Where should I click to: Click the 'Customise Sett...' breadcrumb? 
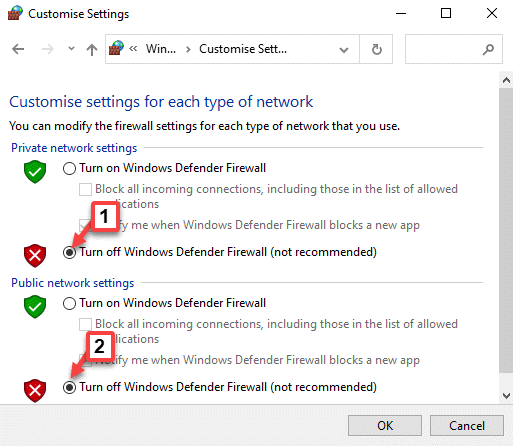243,49
